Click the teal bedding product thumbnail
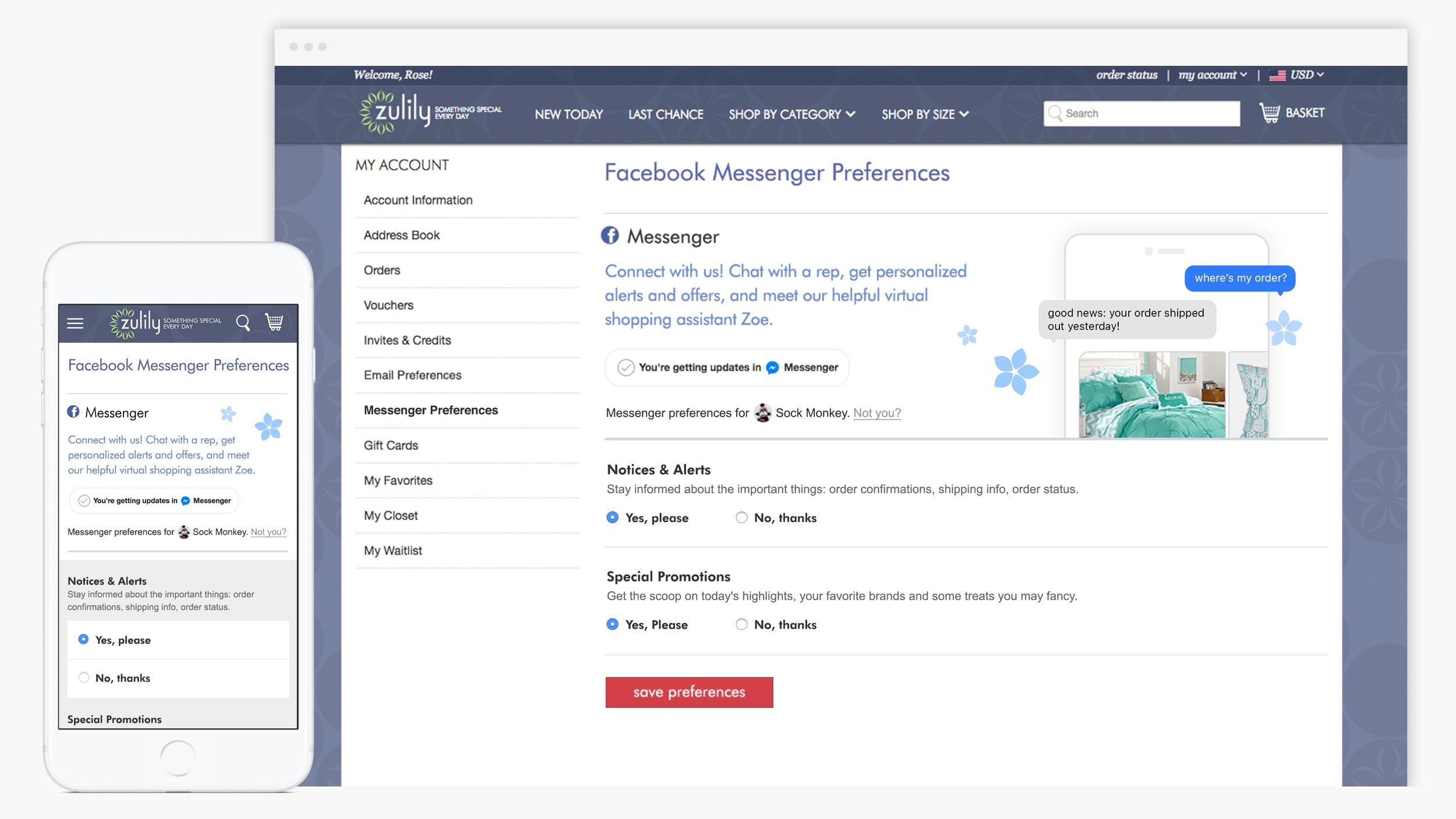The image size is (1456, 819). click(1151, 394)
